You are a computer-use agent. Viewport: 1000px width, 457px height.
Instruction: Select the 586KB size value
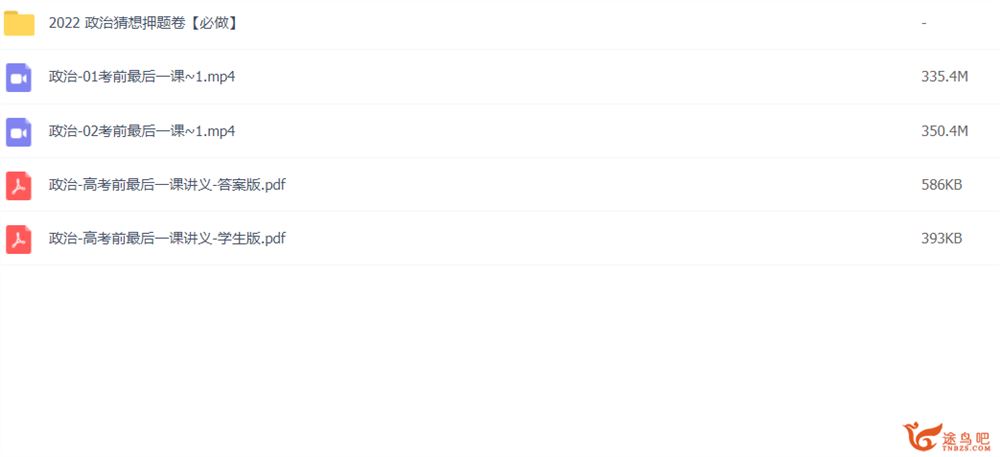pos(941,185)
